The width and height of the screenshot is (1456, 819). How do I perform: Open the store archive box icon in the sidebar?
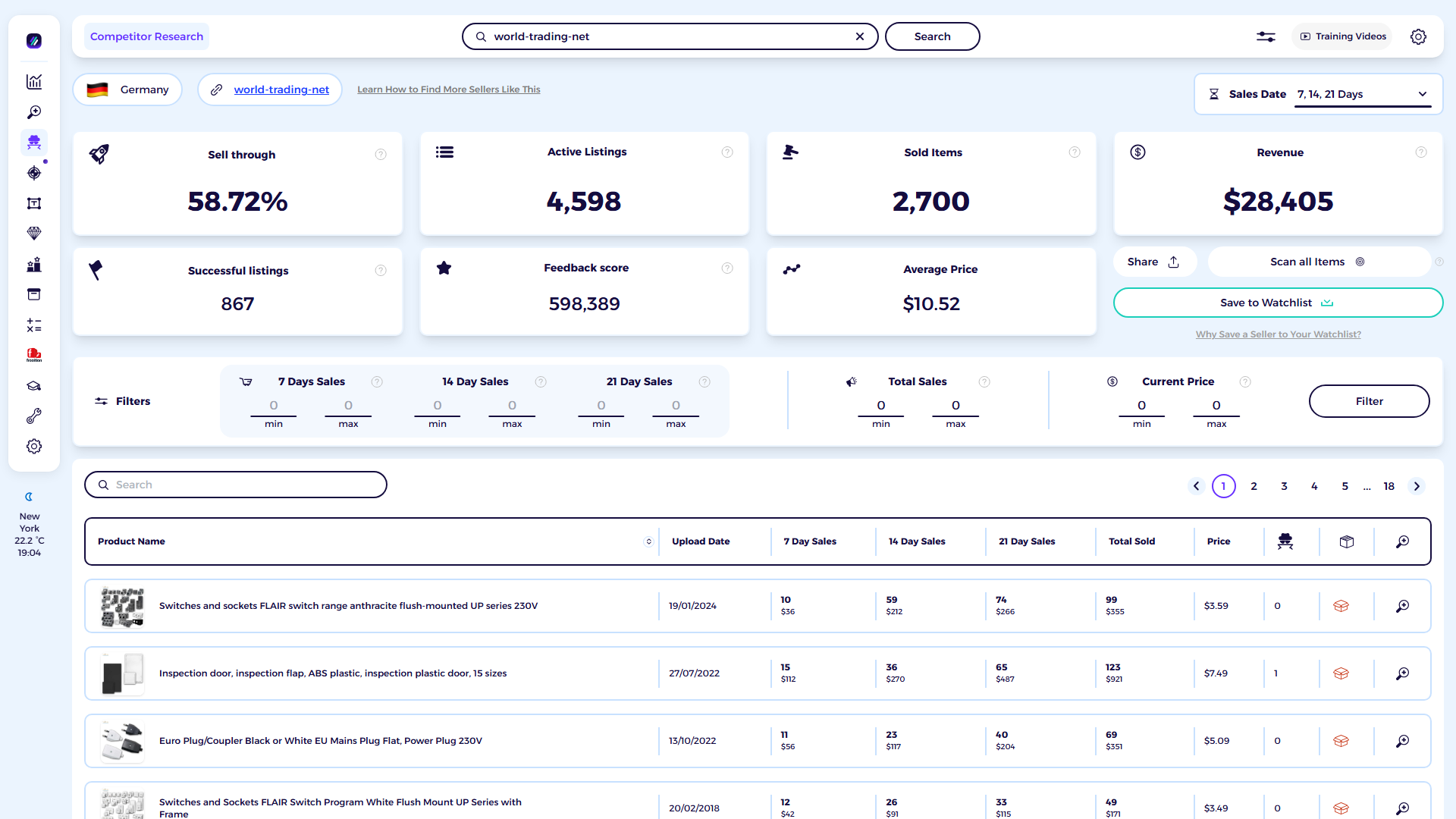tap(34, 294)
